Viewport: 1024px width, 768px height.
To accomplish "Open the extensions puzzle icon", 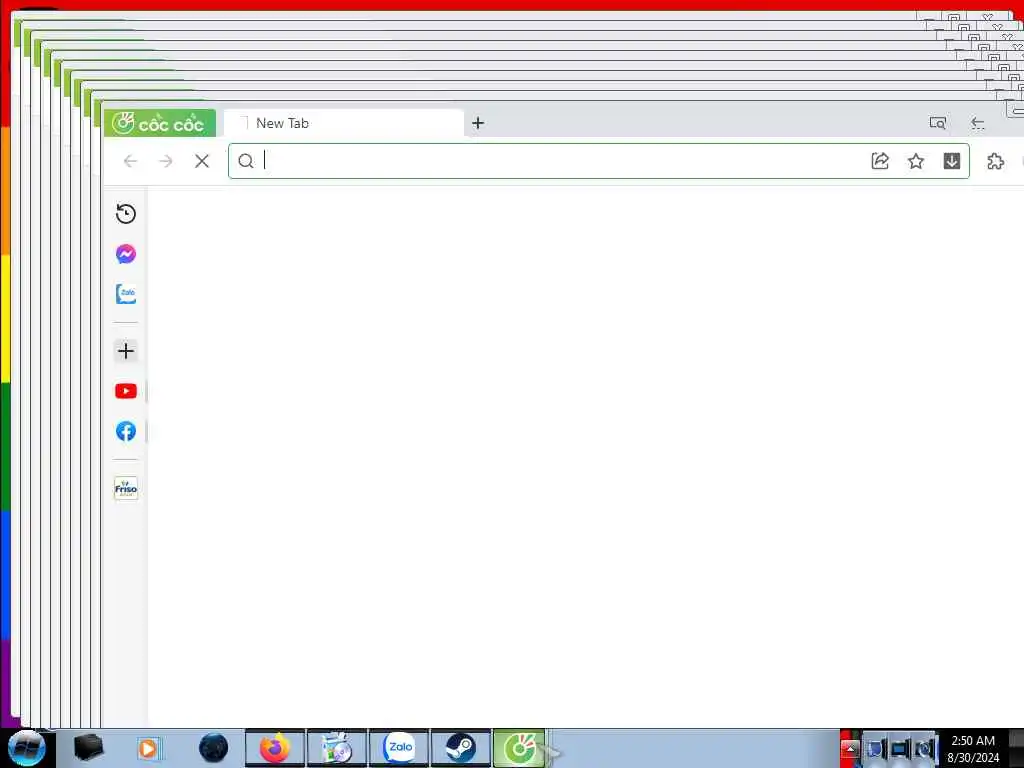I will tap(995, 161).
